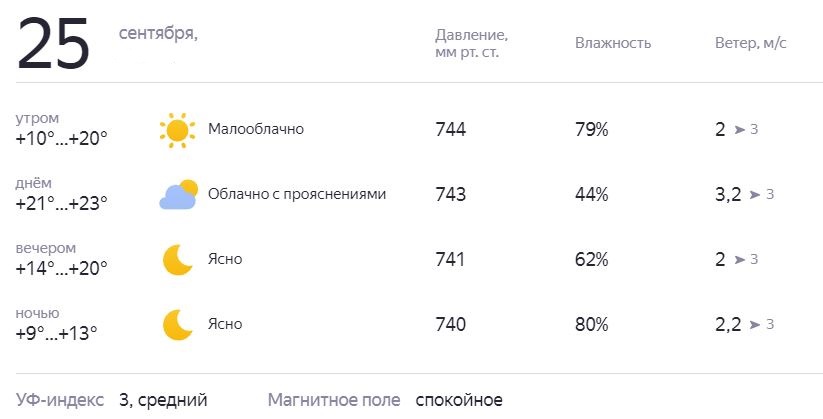Screen dimensions: 823x419
Task: Click the daytime pressure value 743
Action: pyautogui.click(x=450, y=195)
